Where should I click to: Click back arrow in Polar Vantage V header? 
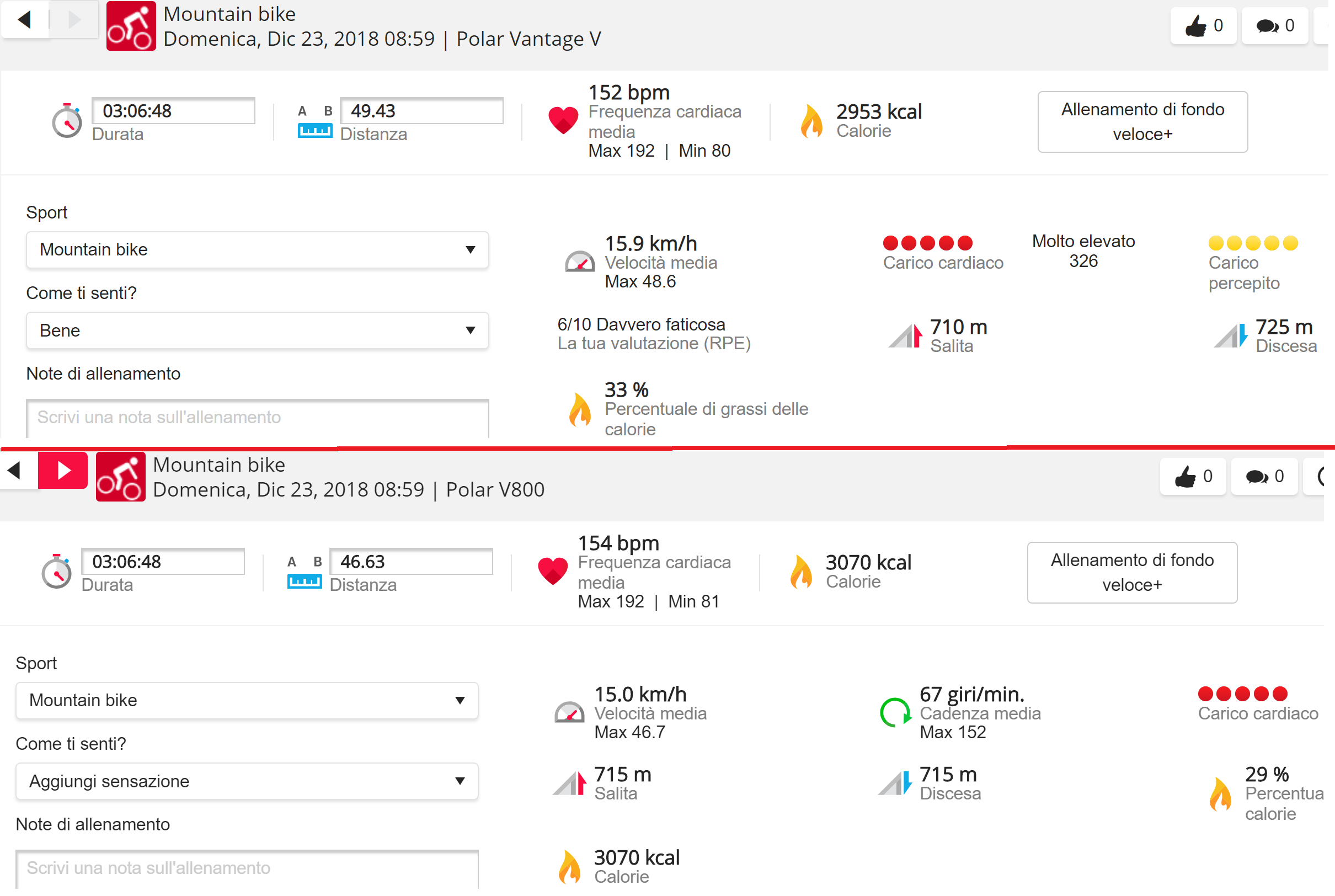tap(24, 20)
